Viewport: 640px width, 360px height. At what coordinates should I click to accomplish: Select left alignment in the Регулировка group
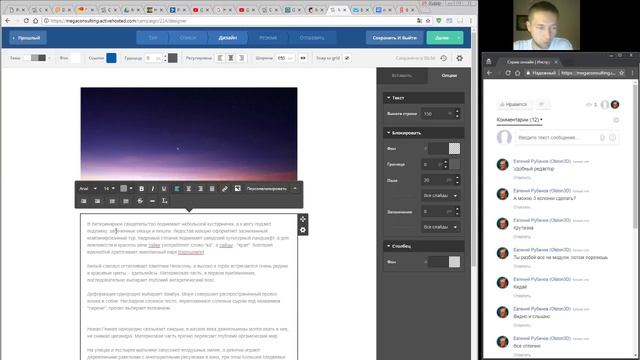coord(220,58)
